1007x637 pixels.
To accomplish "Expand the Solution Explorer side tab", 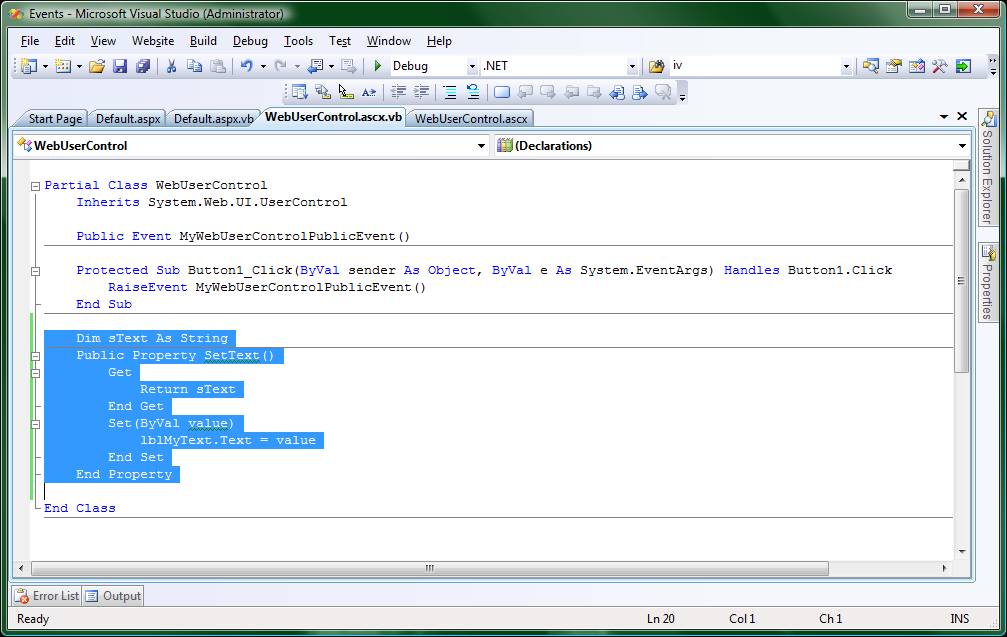I will click(987, 168).
